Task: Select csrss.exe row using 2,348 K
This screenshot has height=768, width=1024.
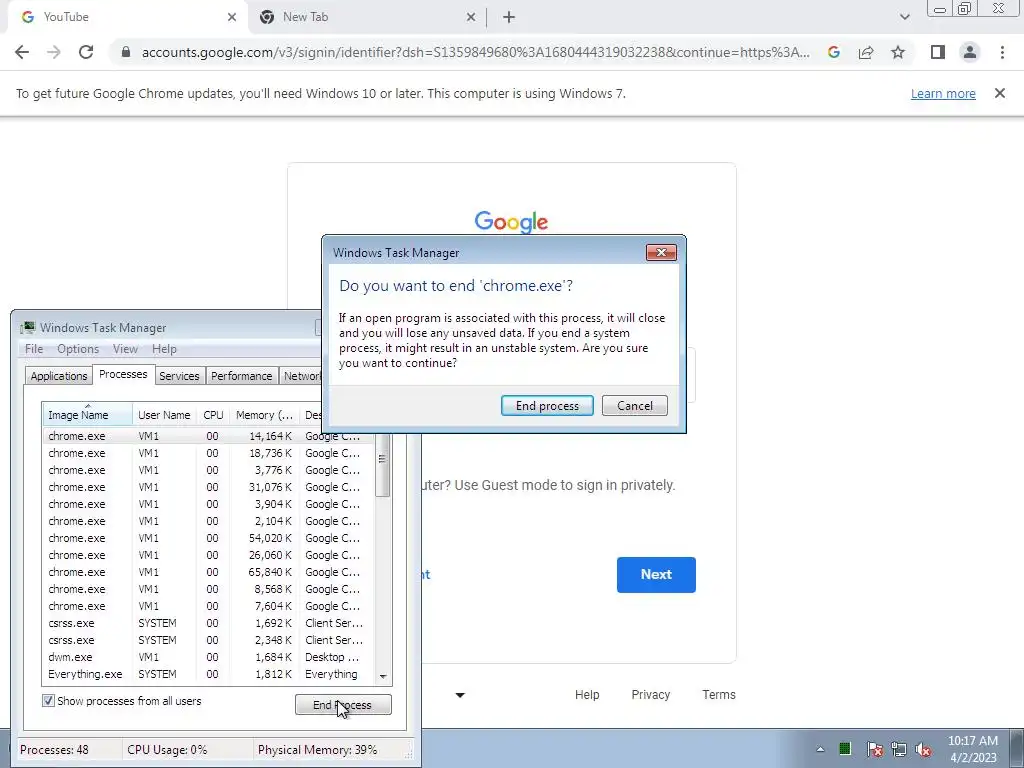Action: [x=209, y=640]
